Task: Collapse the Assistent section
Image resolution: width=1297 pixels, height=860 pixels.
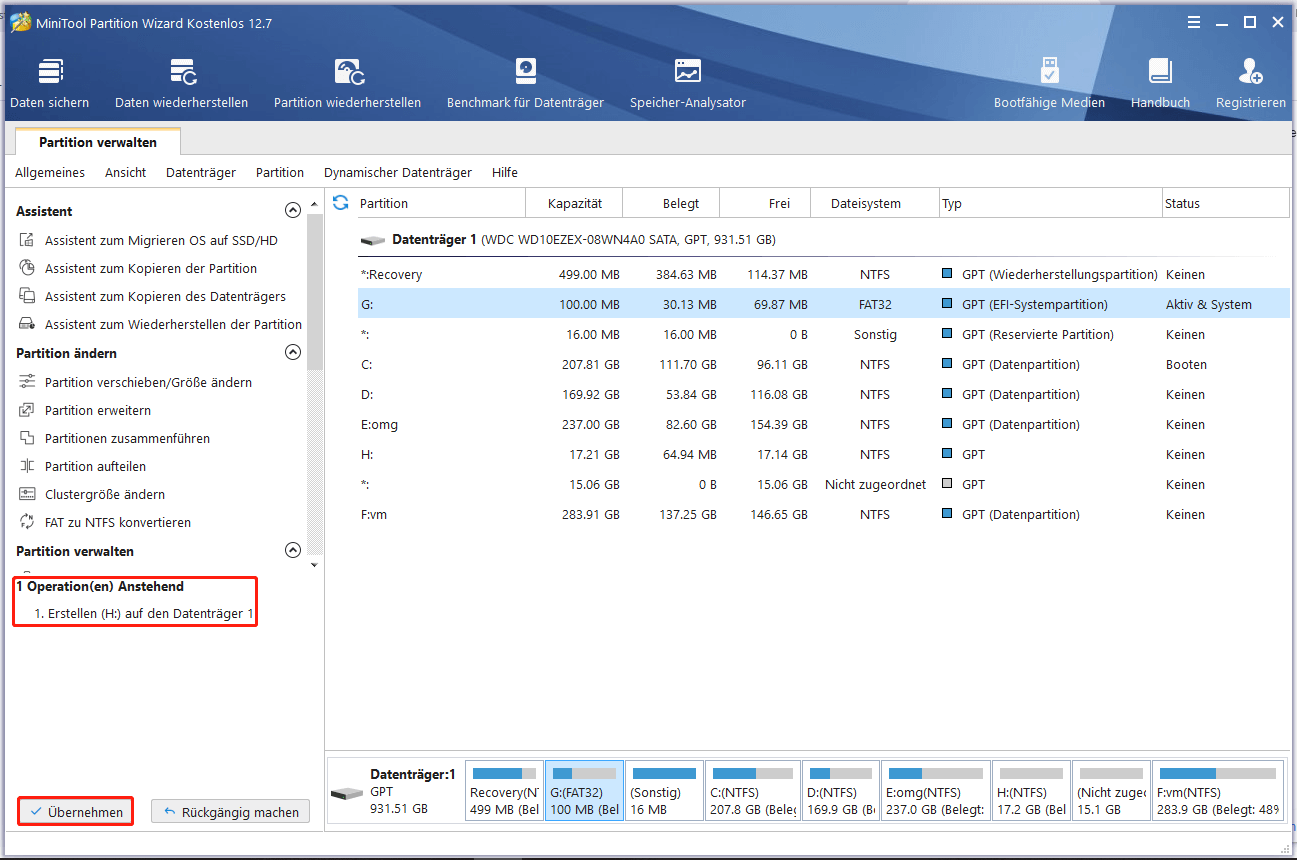Action: click(x=293, y=211)
